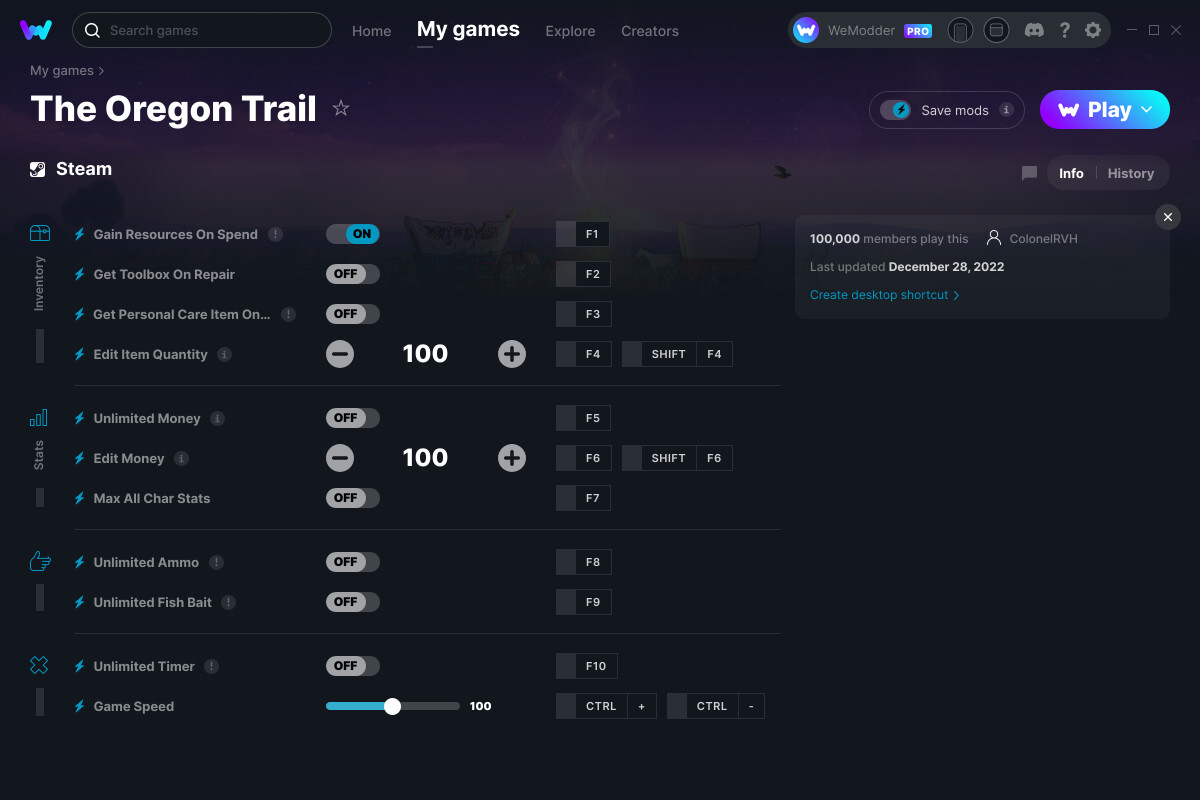Select the Stats category bar-chart icon
This screenshot has height=800, width=1200.
tap(39, 417)
